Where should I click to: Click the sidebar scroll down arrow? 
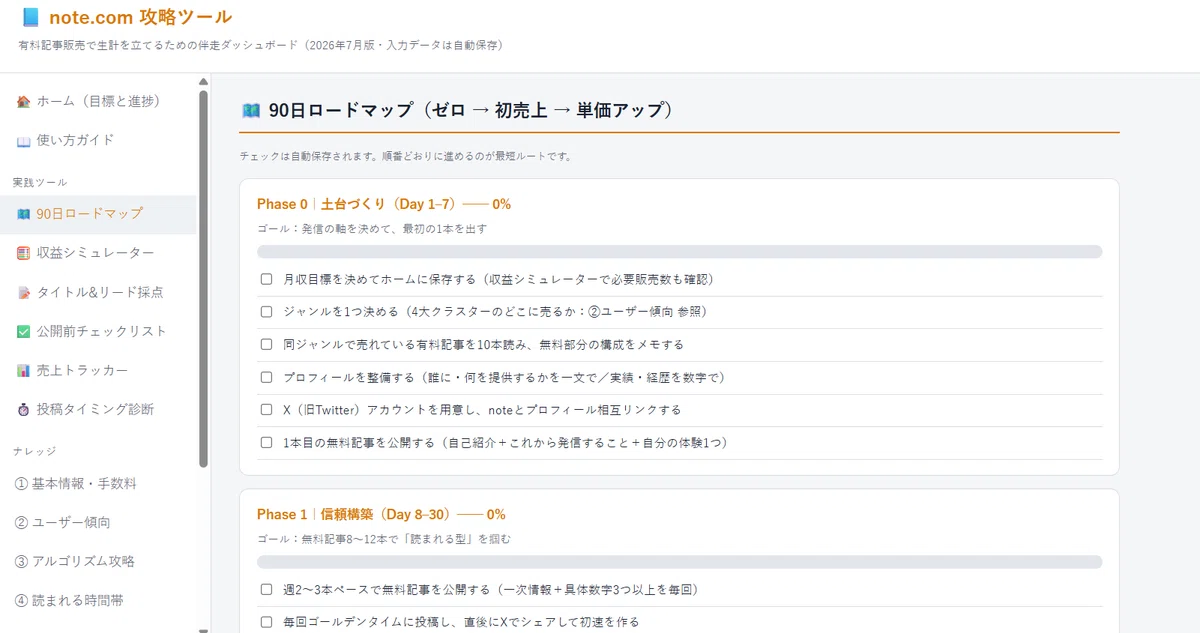(204, 630)
